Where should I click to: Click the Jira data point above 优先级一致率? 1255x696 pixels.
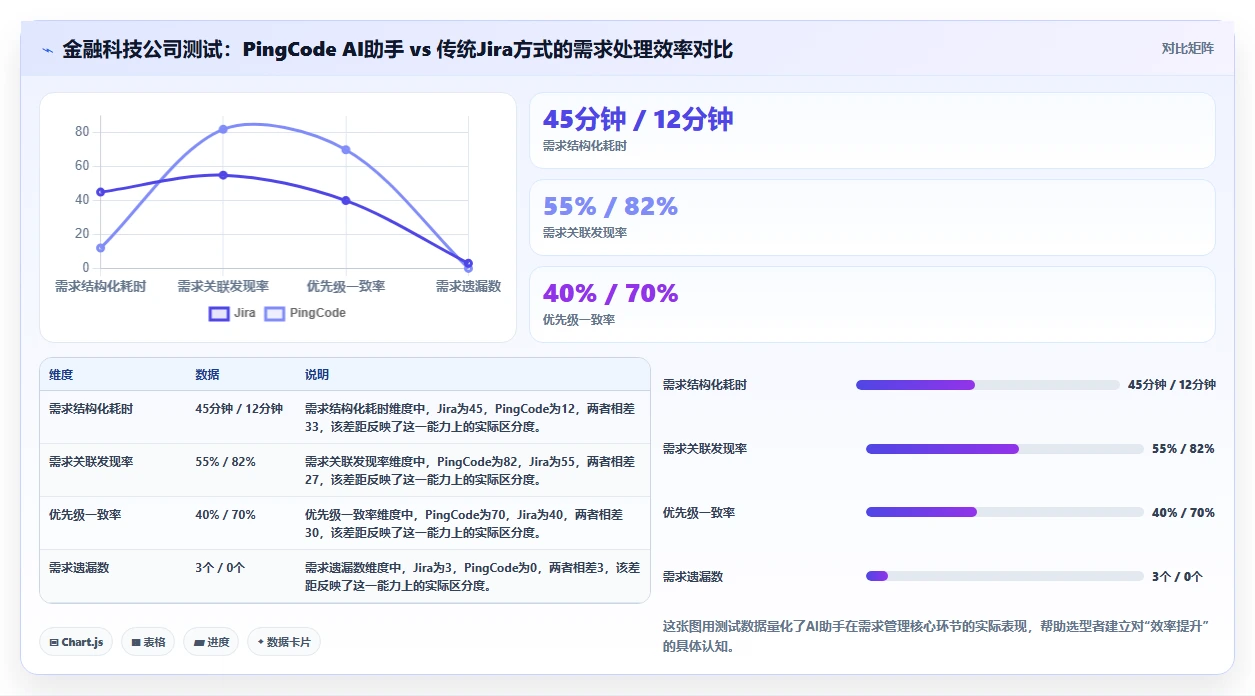point(346,200)
